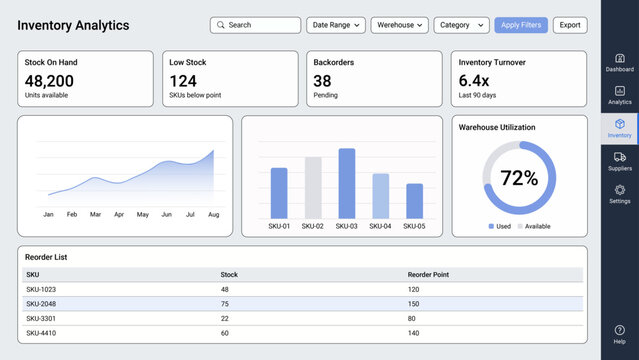Image resolution: width=639 pixels, height=360 pixels.
Task: Click reorder point value 140
Action: [413, 333]
